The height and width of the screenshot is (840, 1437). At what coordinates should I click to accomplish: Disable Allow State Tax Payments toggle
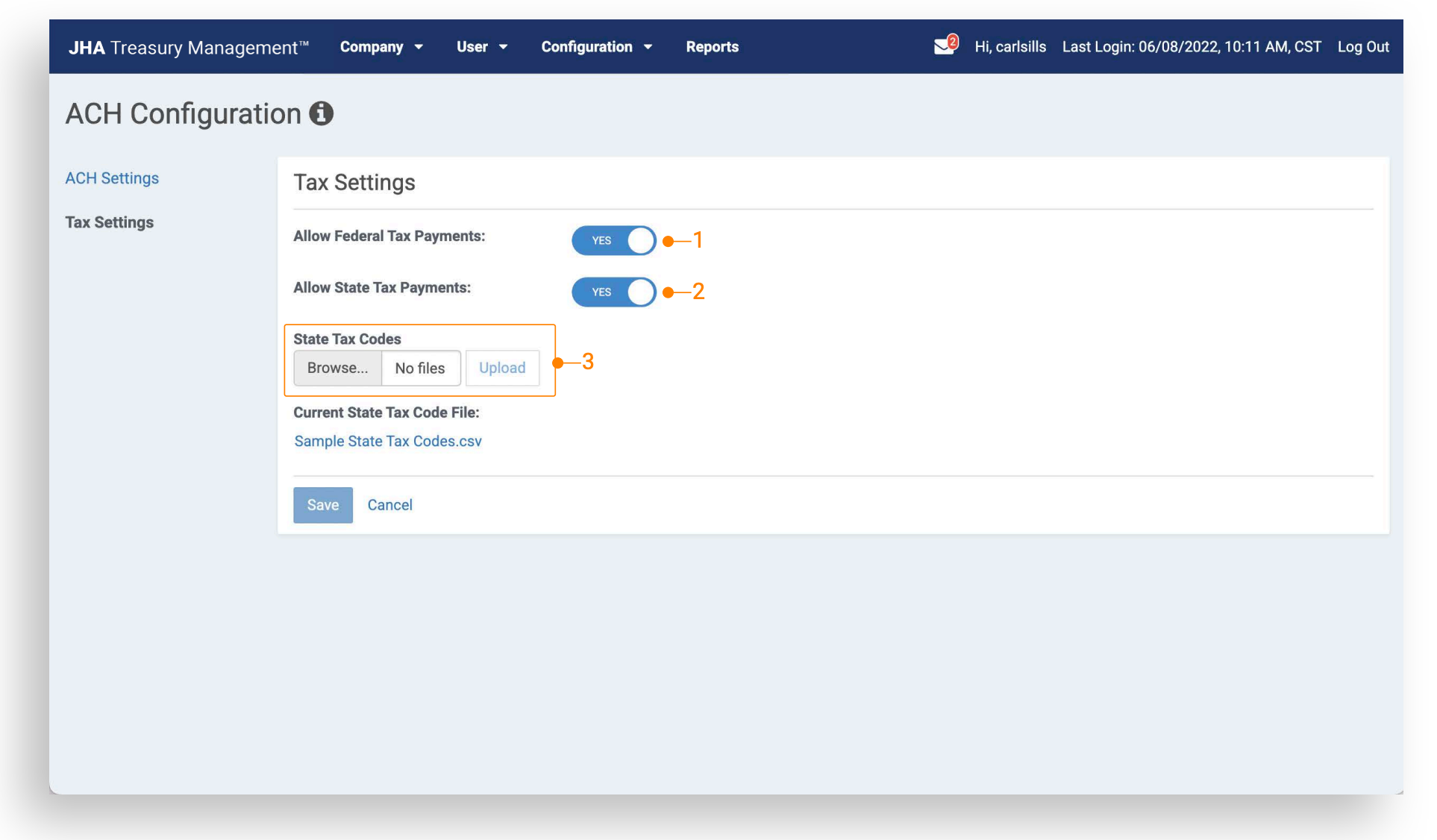613,292
